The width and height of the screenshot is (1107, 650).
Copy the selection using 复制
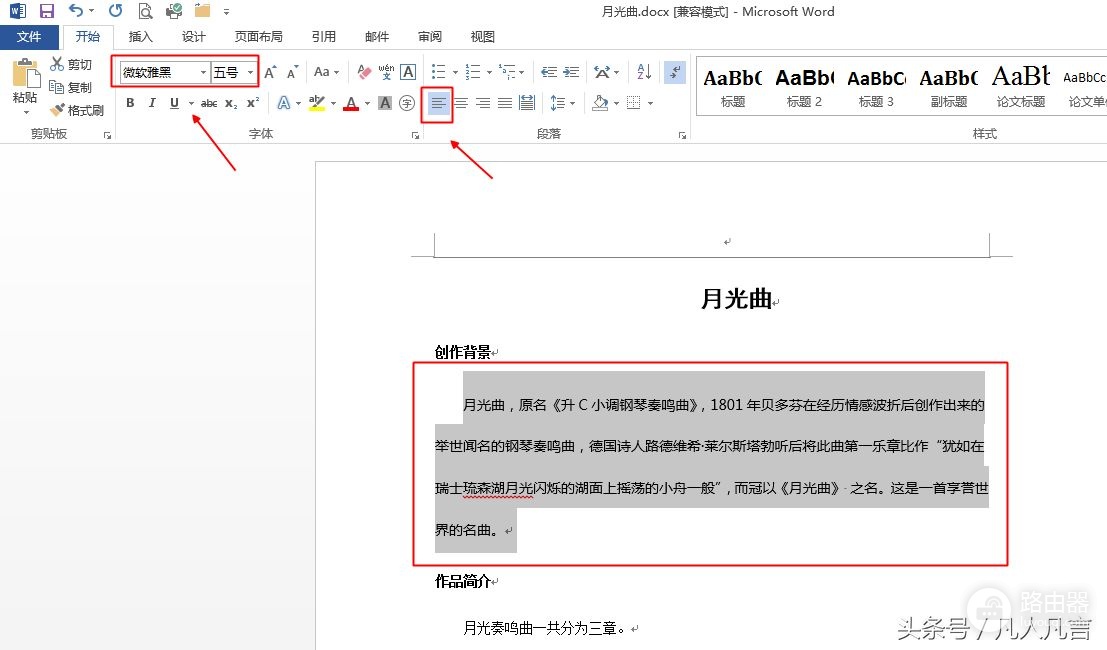point(71,87)
